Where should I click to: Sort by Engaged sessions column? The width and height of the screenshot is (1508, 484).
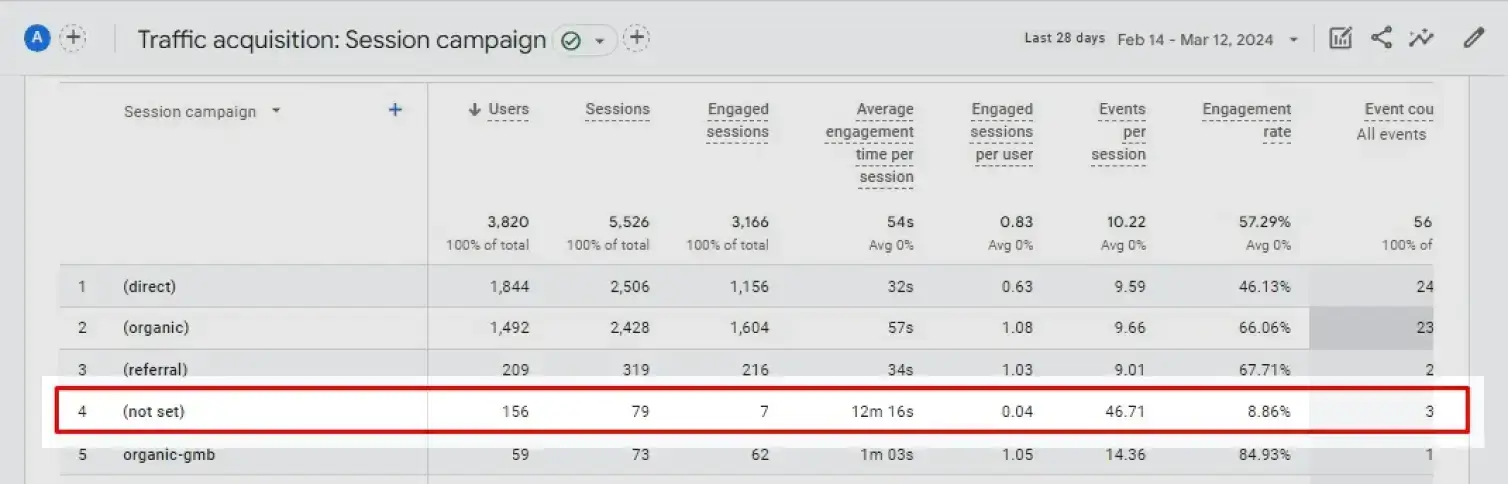[738, 121]
